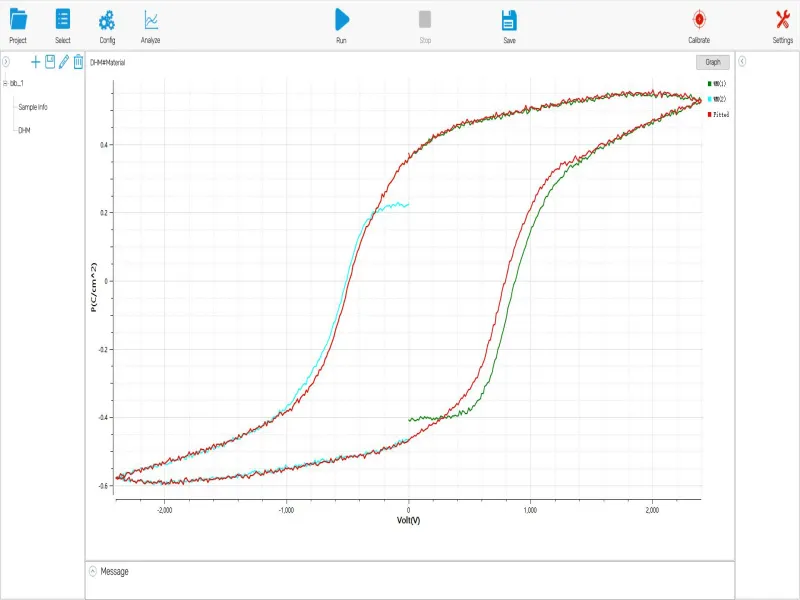
Task: Delete selected item using the trash icon
Action: pos(78,62)
